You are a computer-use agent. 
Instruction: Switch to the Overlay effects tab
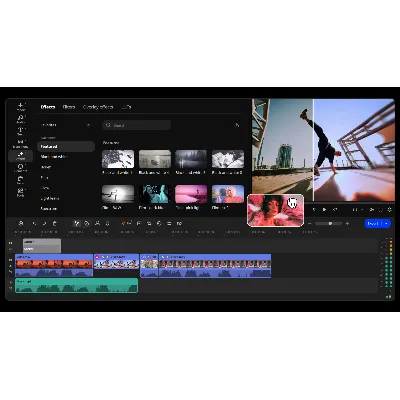[98, 107]
